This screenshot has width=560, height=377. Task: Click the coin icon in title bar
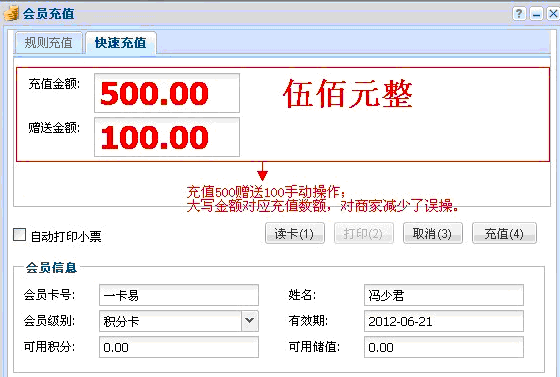pos(11,14)
